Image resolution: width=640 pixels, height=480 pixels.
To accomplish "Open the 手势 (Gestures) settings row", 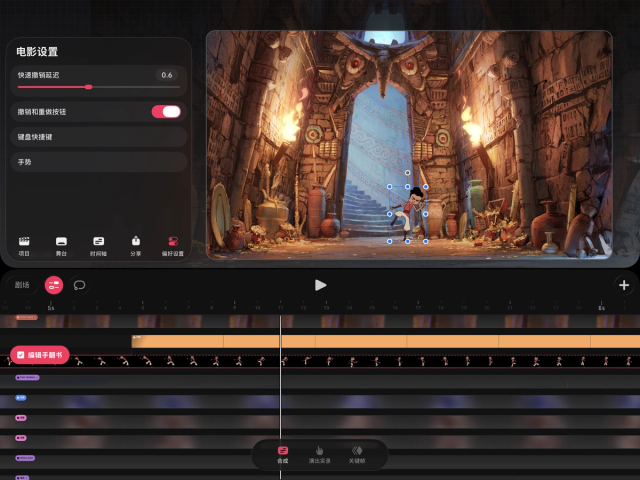I will coord(99,162).
